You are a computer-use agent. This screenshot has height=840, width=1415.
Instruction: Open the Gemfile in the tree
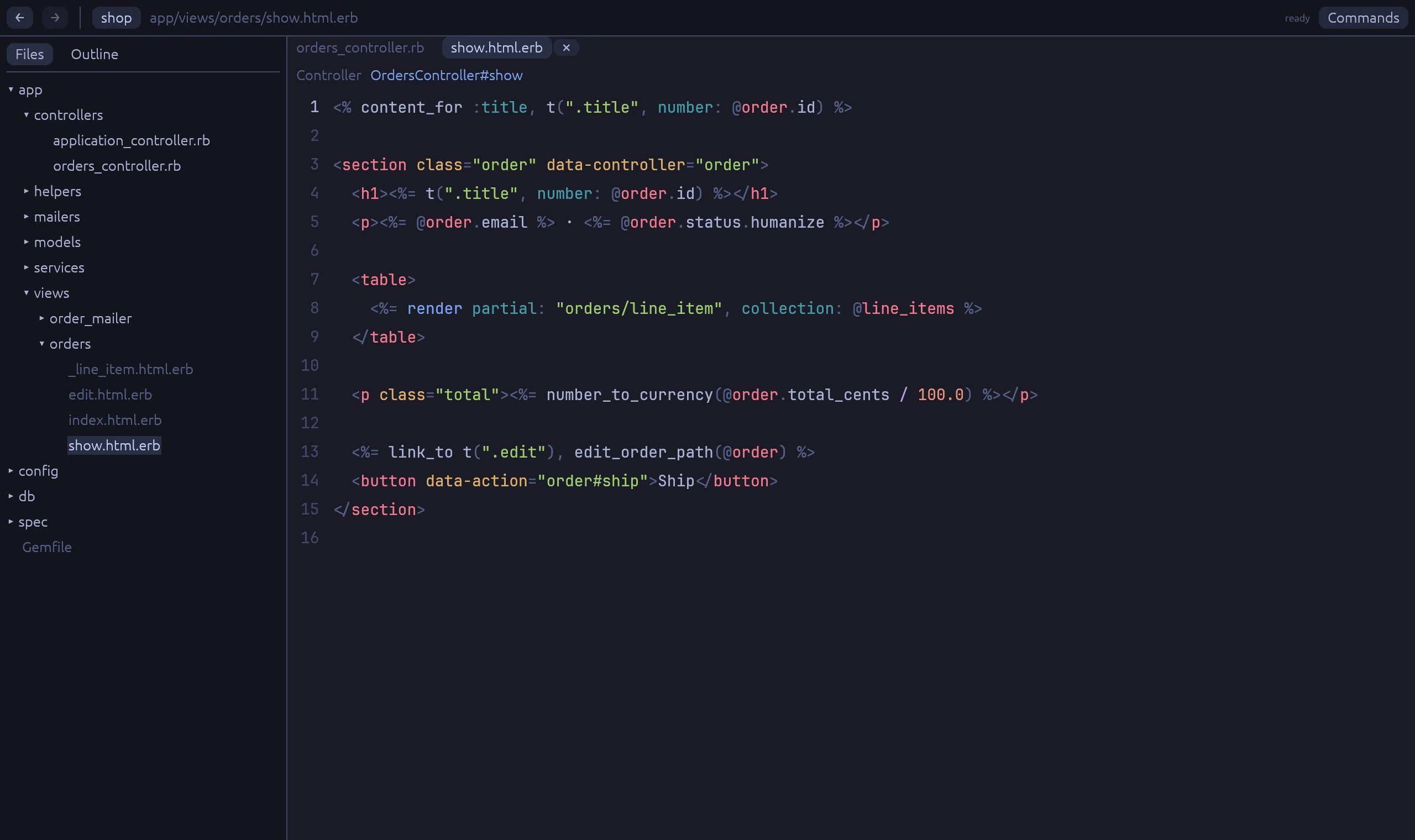(47, 547)
